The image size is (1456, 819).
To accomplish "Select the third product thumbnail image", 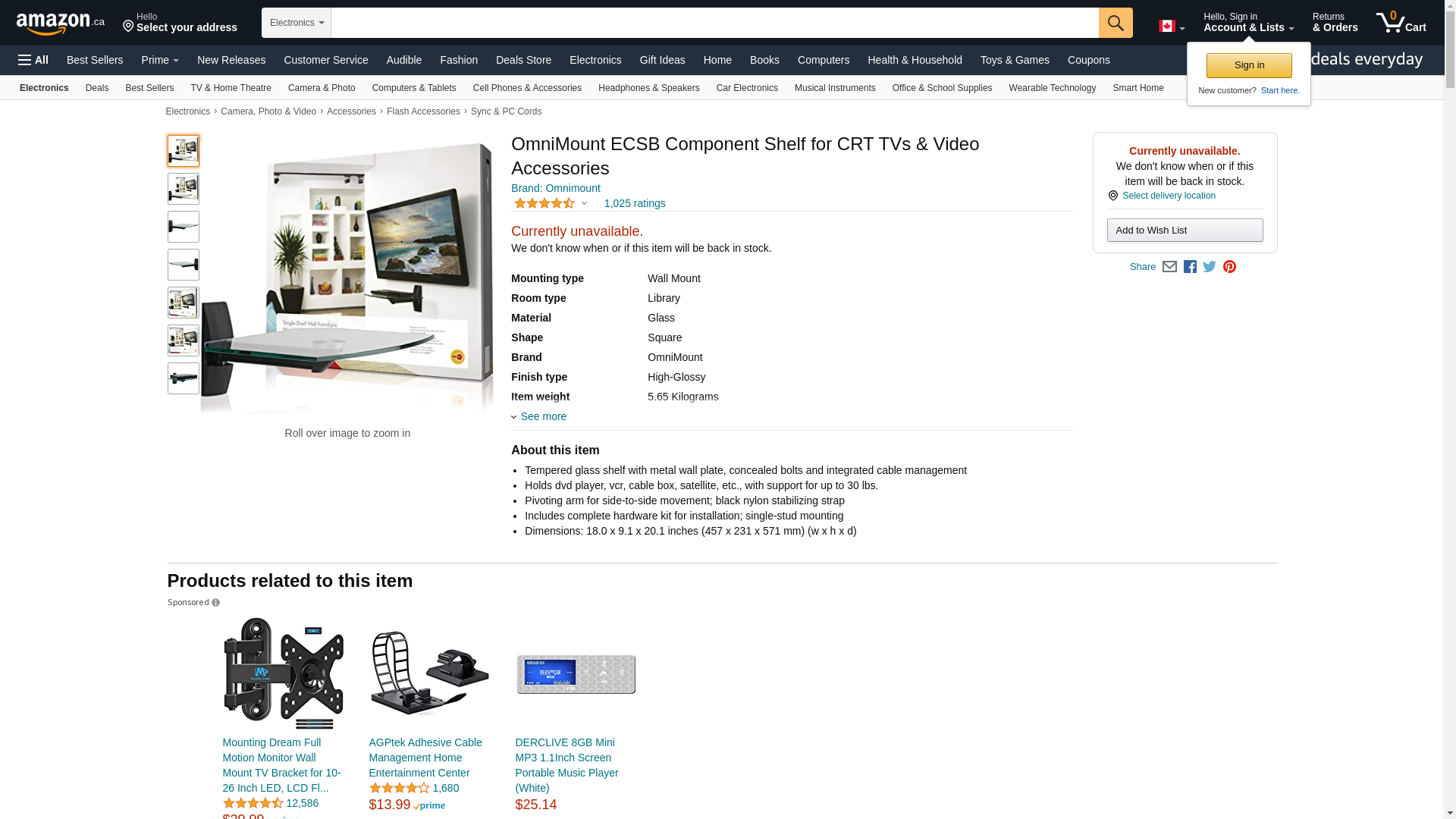I will pyautogui.click(x=184, y=227).
